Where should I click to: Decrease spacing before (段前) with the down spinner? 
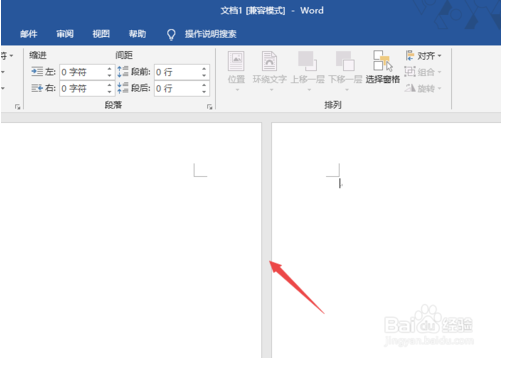coord(204,75)
